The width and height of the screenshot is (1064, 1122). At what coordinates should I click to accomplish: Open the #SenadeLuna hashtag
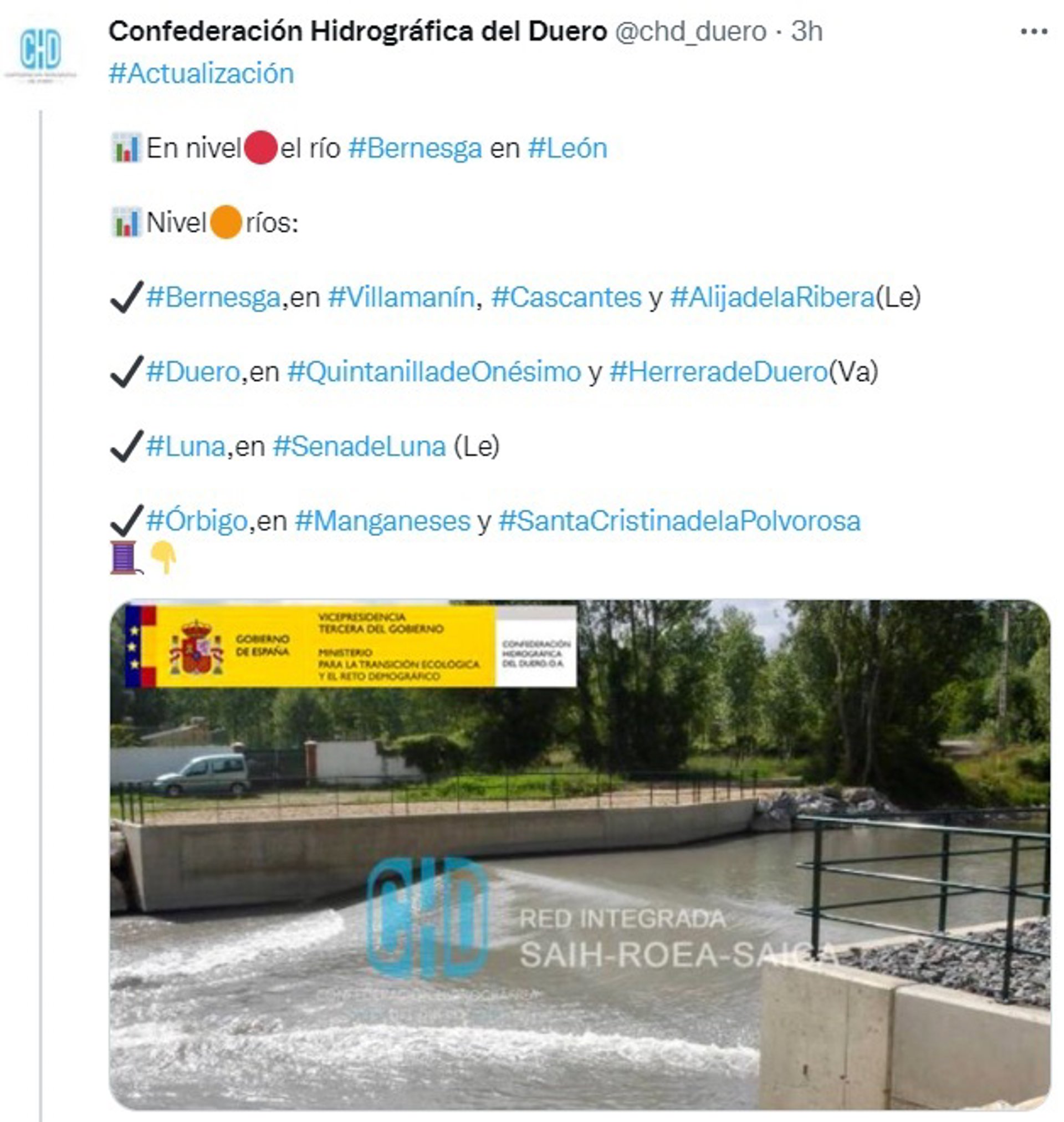(359, 446)
